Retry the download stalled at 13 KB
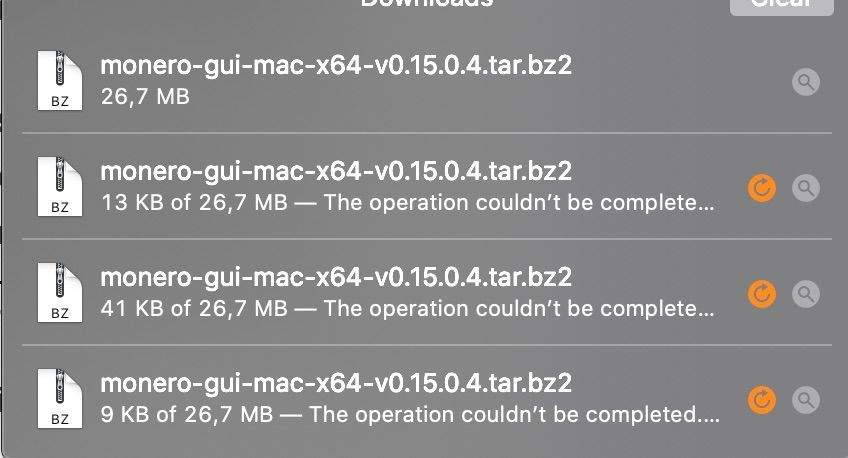The image size is (848, 458). (761, 188)
